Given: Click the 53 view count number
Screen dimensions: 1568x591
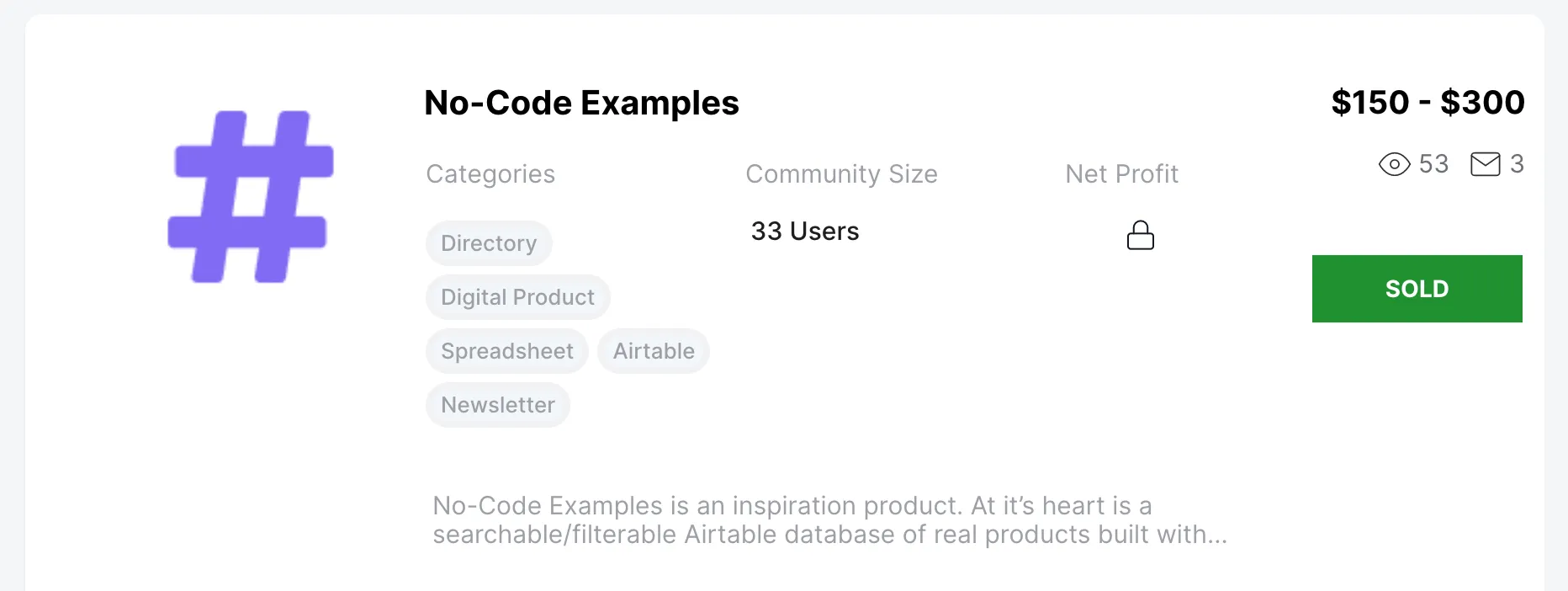Looking at the screenshot, I should pos(1433,164).
